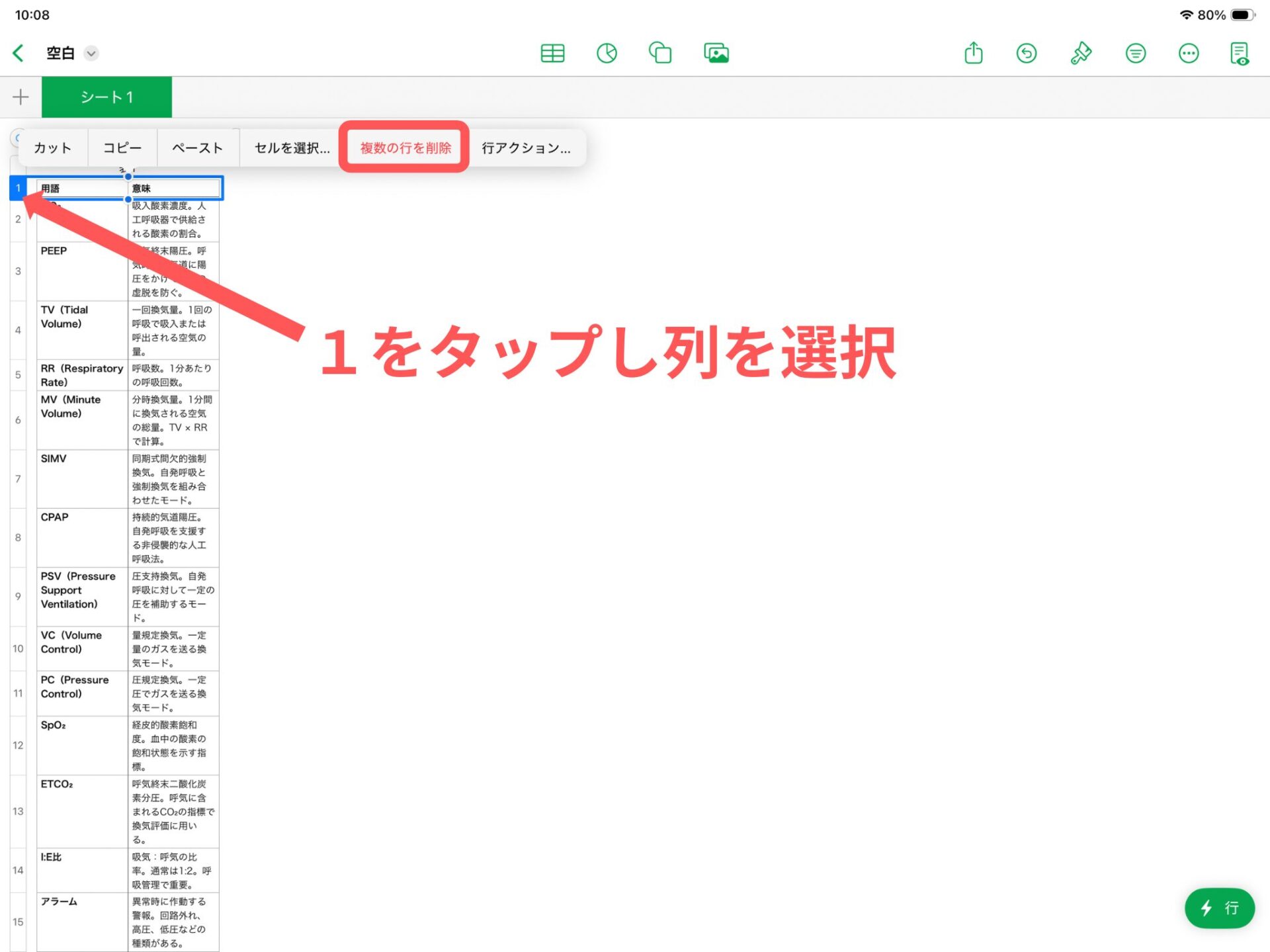1270x952 pixels.
Task: Tap the undo icon
Action: point(1027,53)
